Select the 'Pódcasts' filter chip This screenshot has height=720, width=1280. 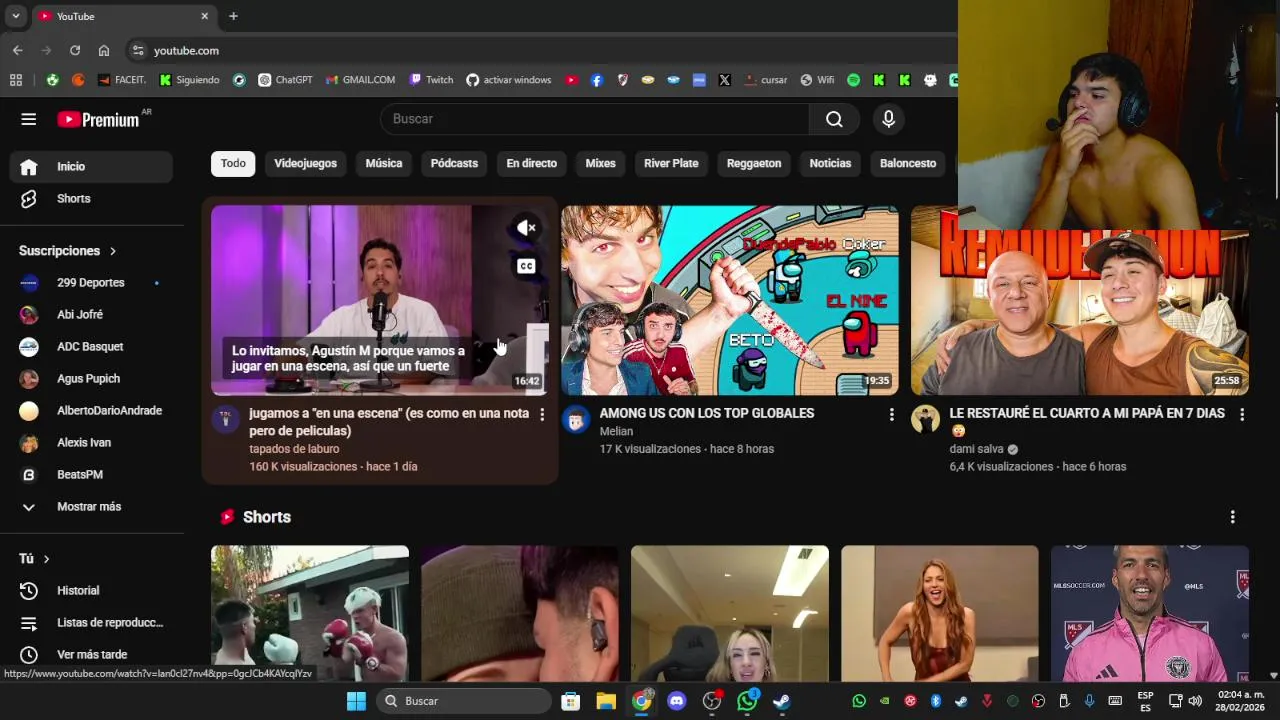coord(454,163)
